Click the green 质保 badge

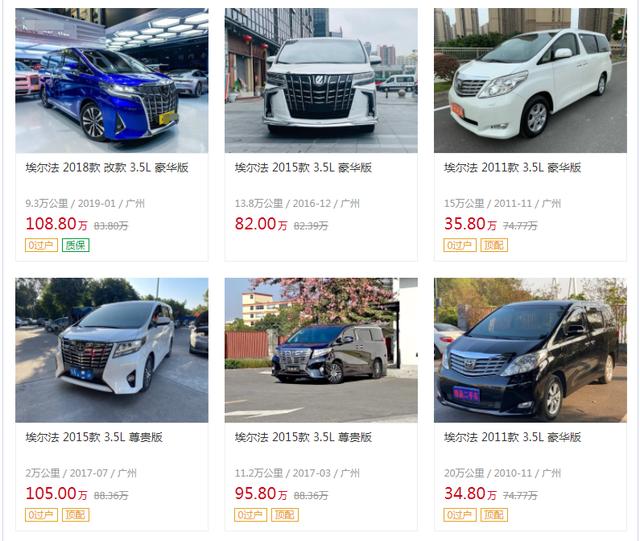(76, 245)
